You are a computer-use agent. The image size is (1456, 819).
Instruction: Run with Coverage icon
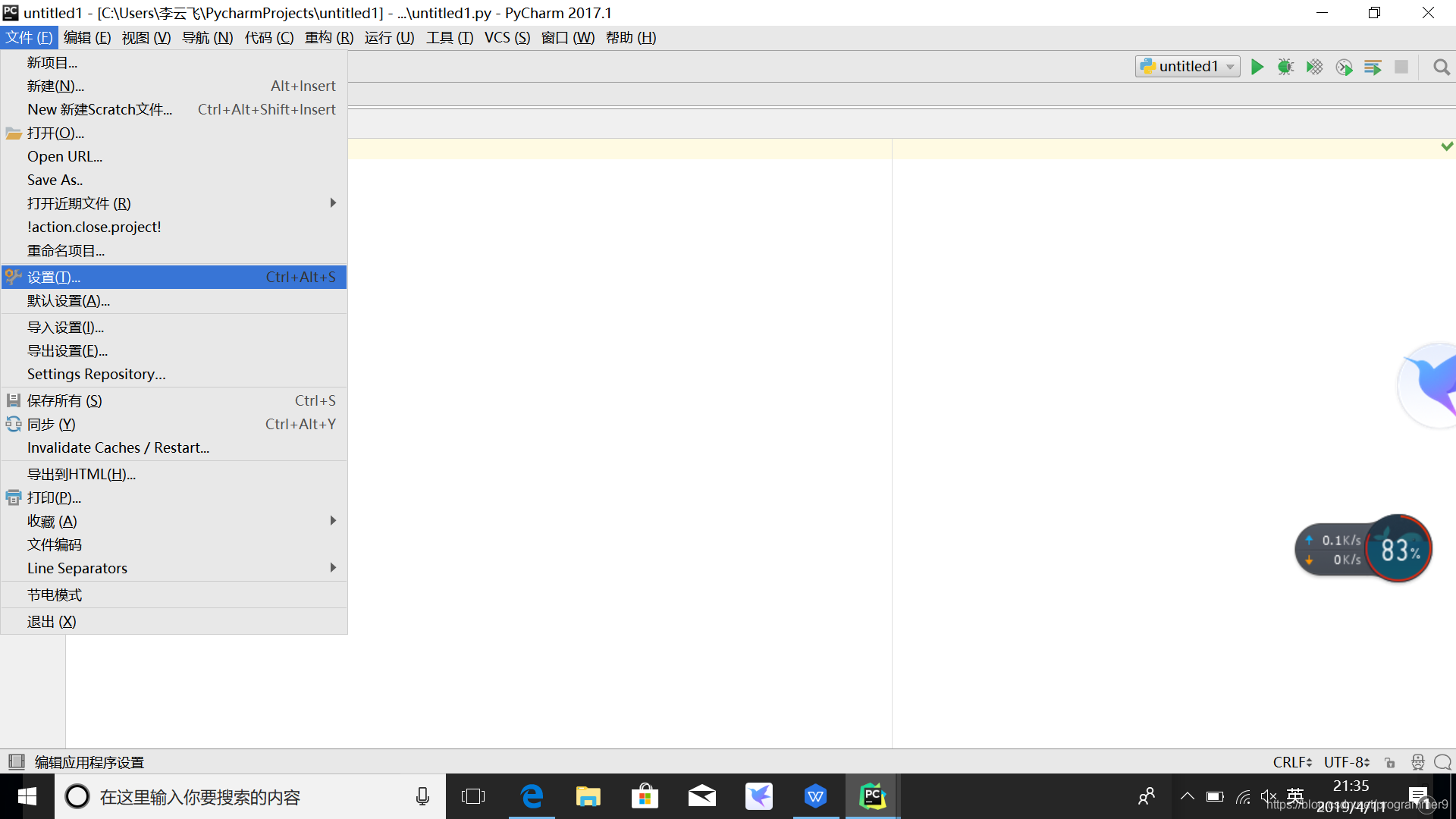1314,67
